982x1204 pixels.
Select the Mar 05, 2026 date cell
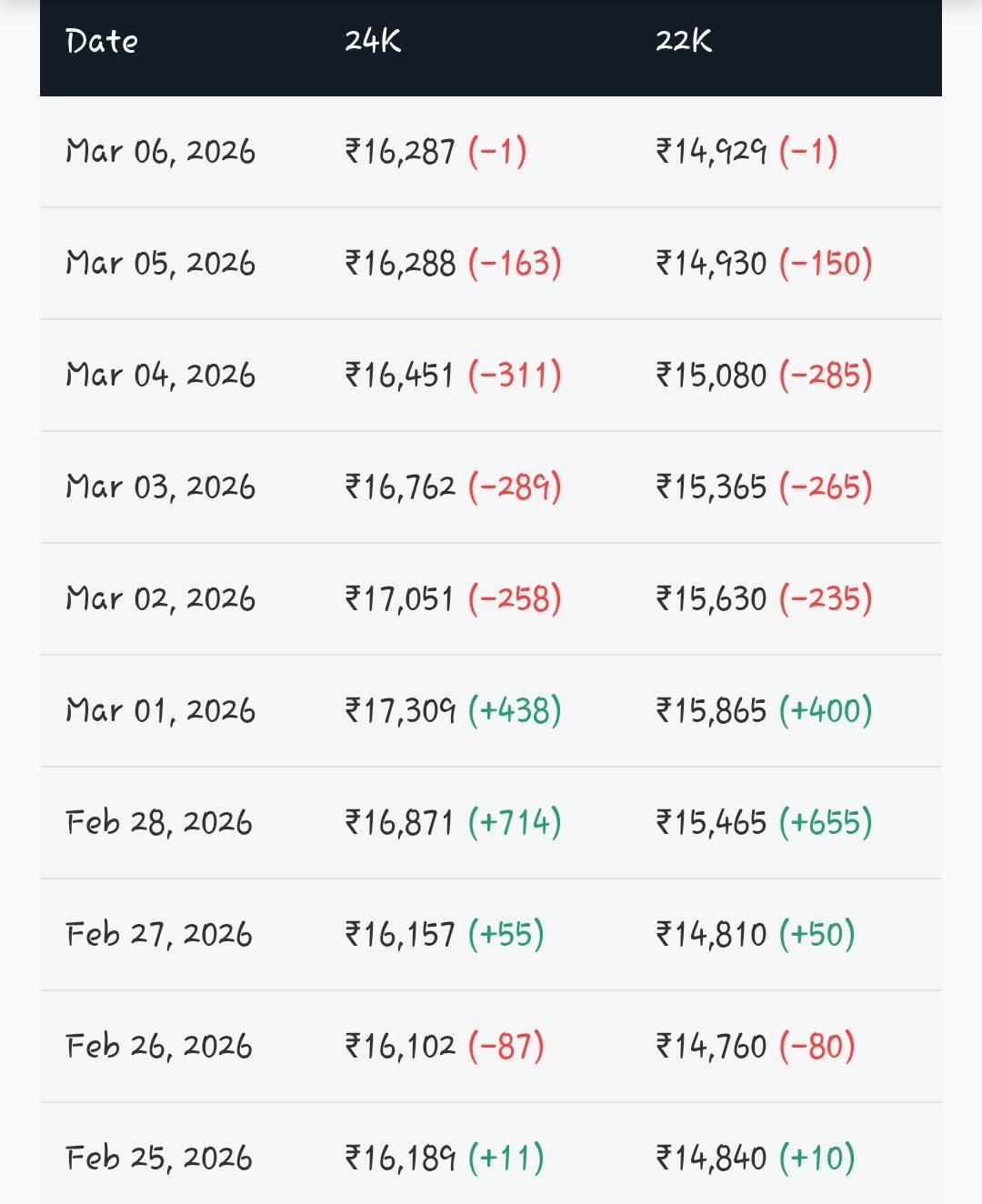[161, 264]
